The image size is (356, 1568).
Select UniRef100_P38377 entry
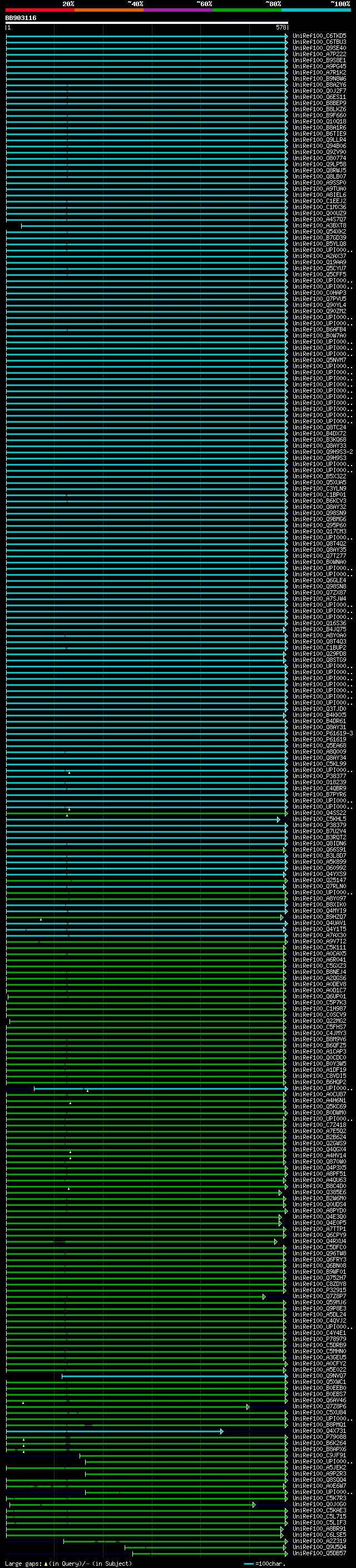[x=319, y=776]
